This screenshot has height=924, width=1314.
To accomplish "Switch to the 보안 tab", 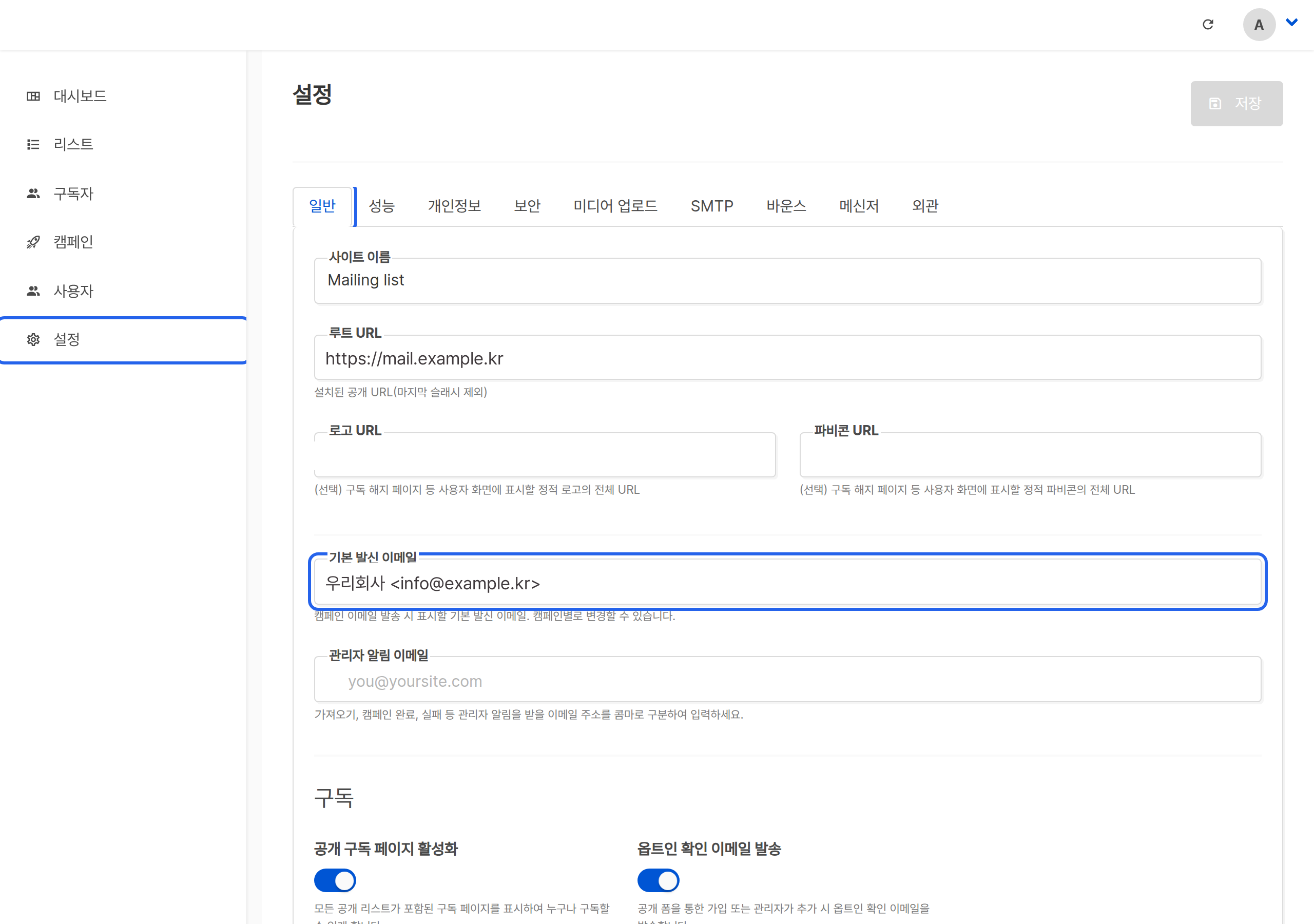I will 527,206.
